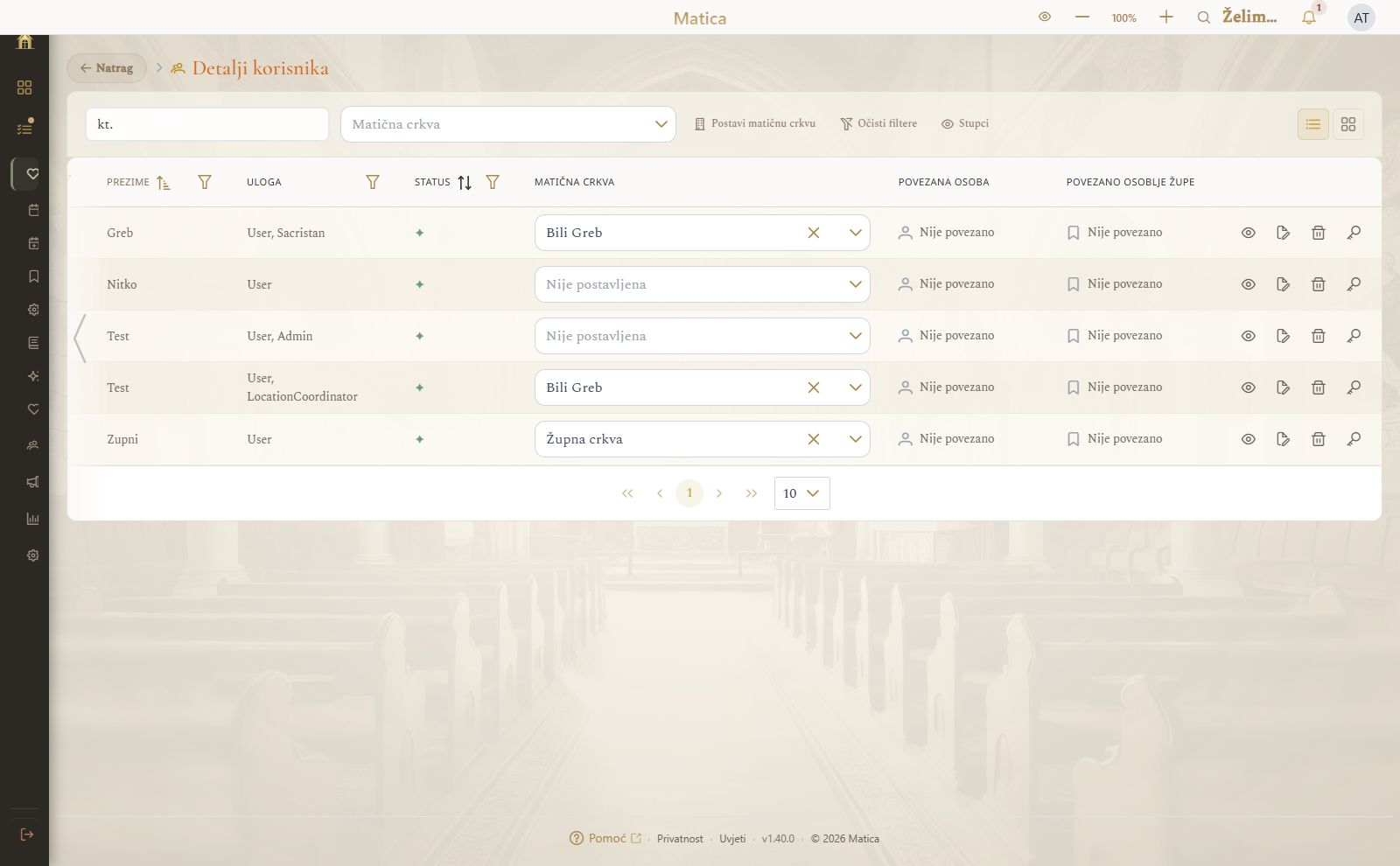Image resolution: width=1400 pixels, height=866 pixels.
Task: Zoom in with the plus icon
Action: (1166, 17)
